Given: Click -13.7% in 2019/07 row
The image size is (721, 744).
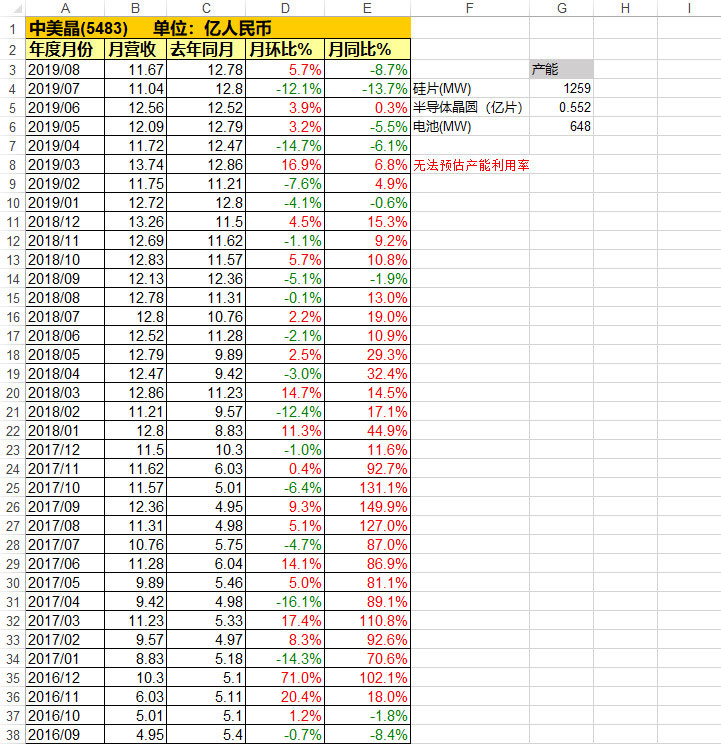Looking at the screenshot, I should (367, 89).
